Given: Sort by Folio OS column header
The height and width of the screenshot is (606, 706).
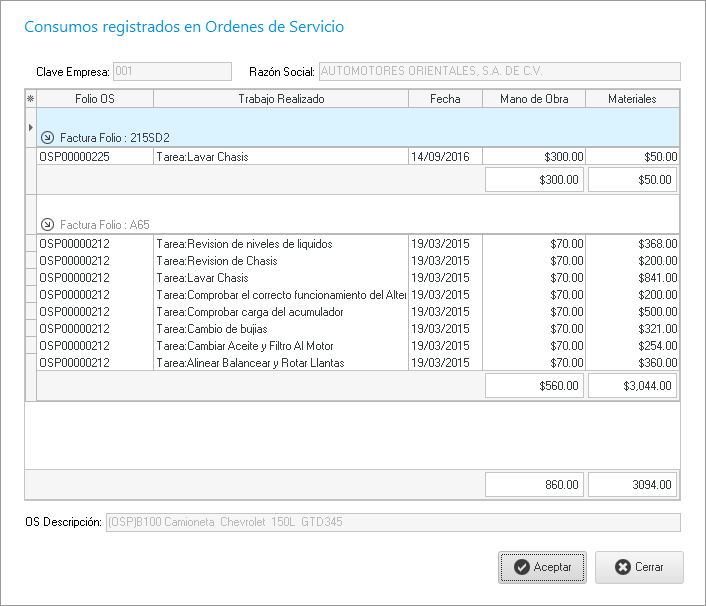Looking at the screenshot, I should click(95, 99).
